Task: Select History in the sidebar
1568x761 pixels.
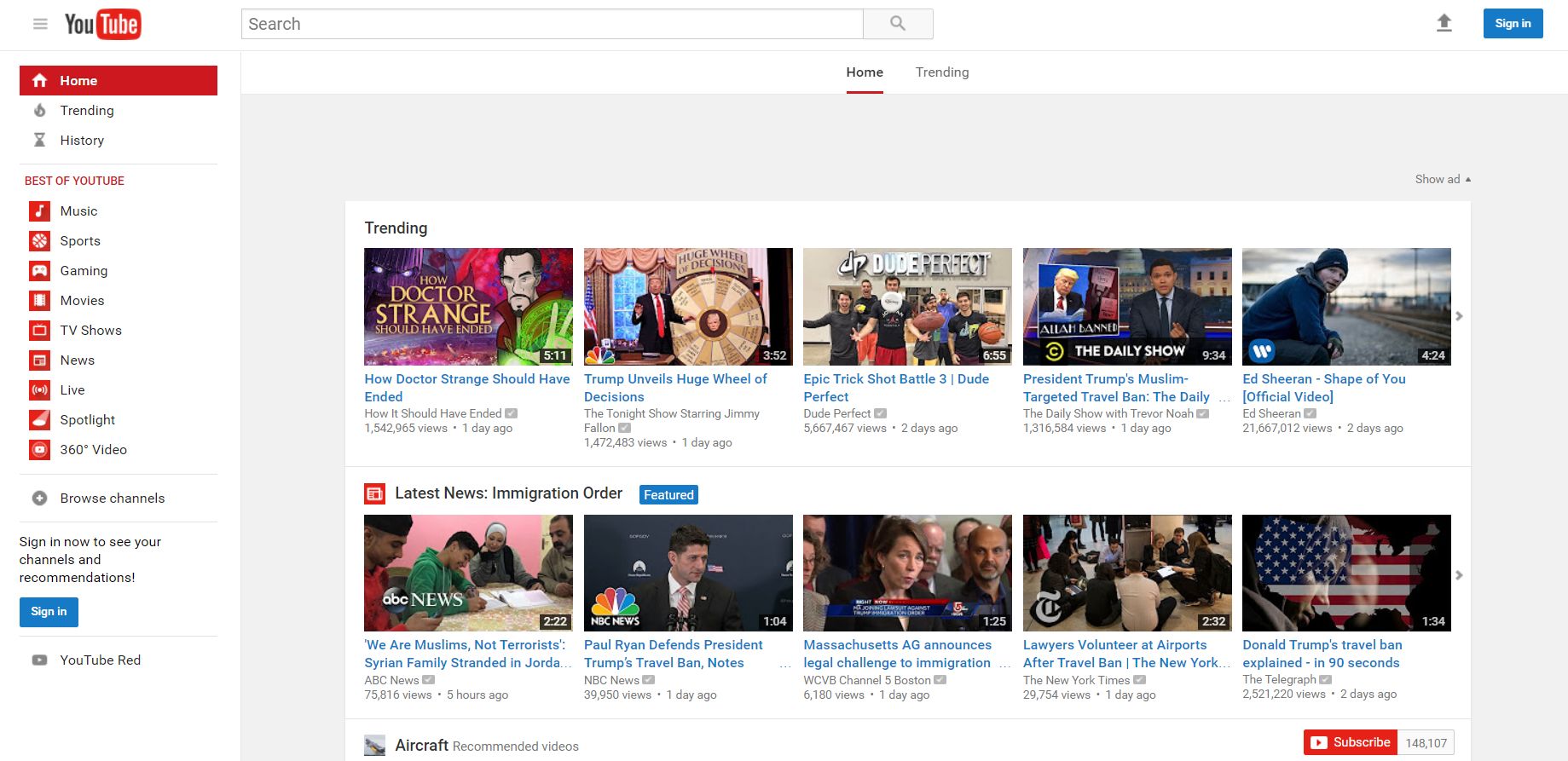Action: click(82, 141)
